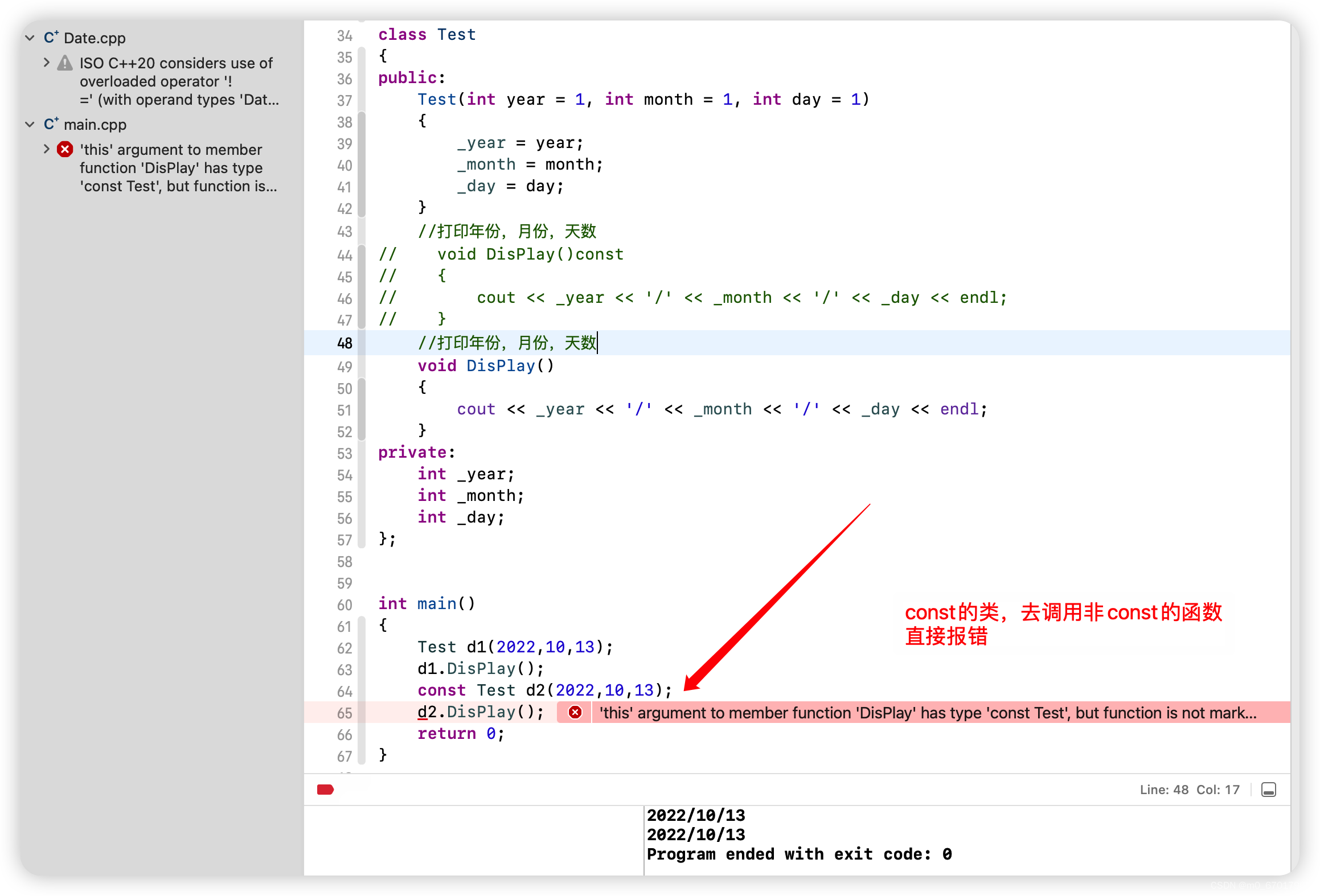Click the inline error message on line 65
Viewport: 1320px width, 896px height.
coord(927,713)
